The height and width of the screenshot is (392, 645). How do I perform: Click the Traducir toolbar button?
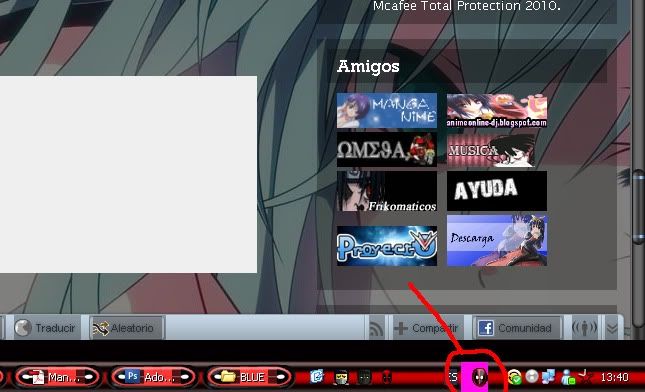(x=45, y=328)
